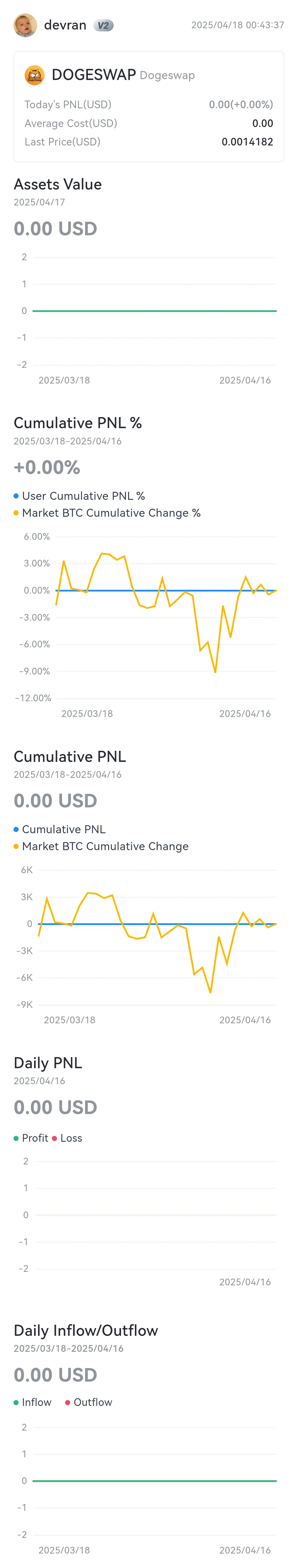Toggle the Cumulative PNL blue legend
This screenshot has height=1568, width=298.
pyautogui.click(x=60, y=829)
